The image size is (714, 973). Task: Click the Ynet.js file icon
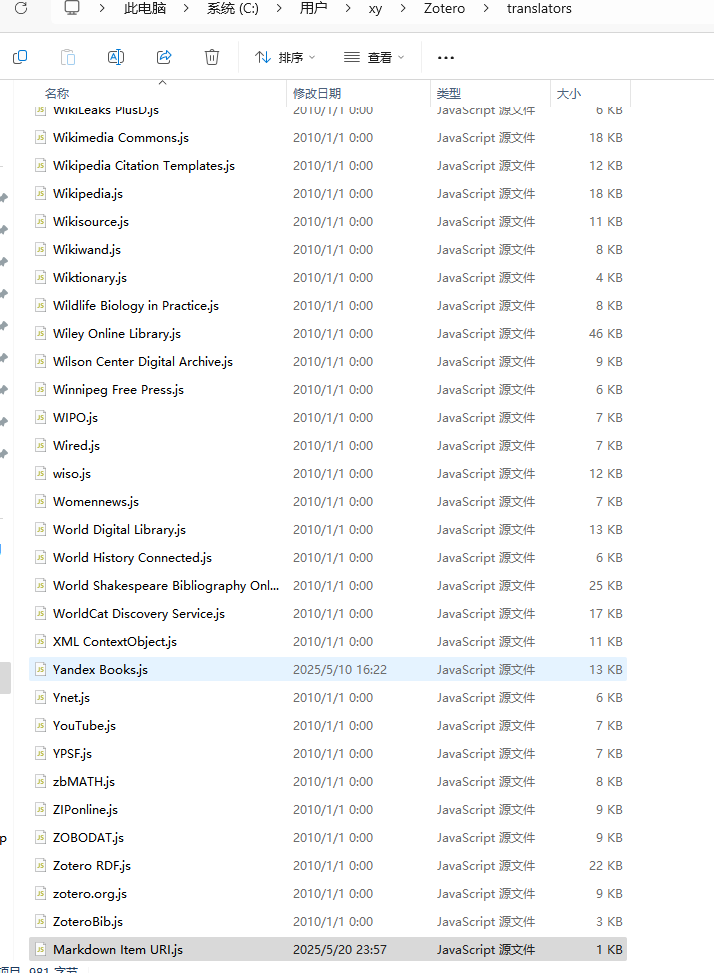click(40, 697)
